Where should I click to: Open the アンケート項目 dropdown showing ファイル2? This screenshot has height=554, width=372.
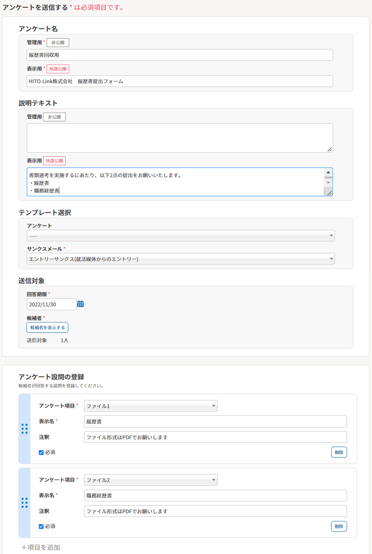pyautogui.click(x=151, y=480)
